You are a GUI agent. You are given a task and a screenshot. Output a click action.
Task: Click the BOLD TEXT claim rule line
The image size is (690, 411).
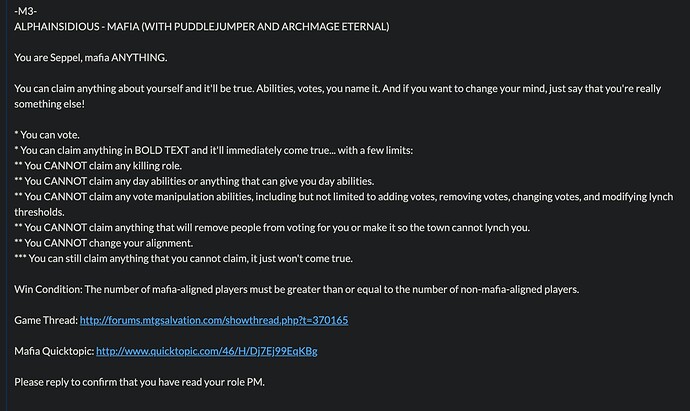click(213, 150)
